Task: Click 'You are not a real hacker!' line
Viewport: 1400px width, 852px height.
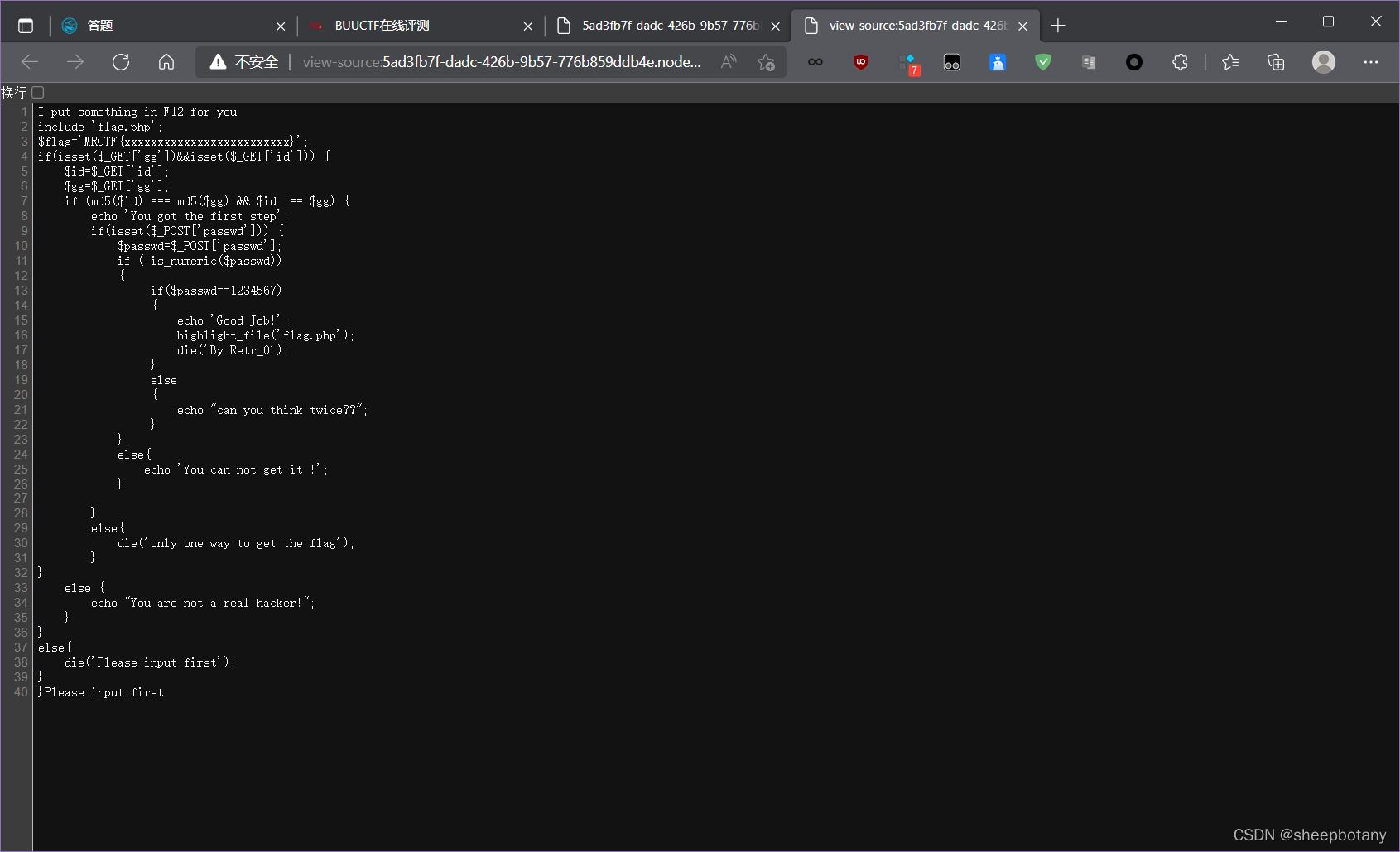Action: [x=203, y=603]
